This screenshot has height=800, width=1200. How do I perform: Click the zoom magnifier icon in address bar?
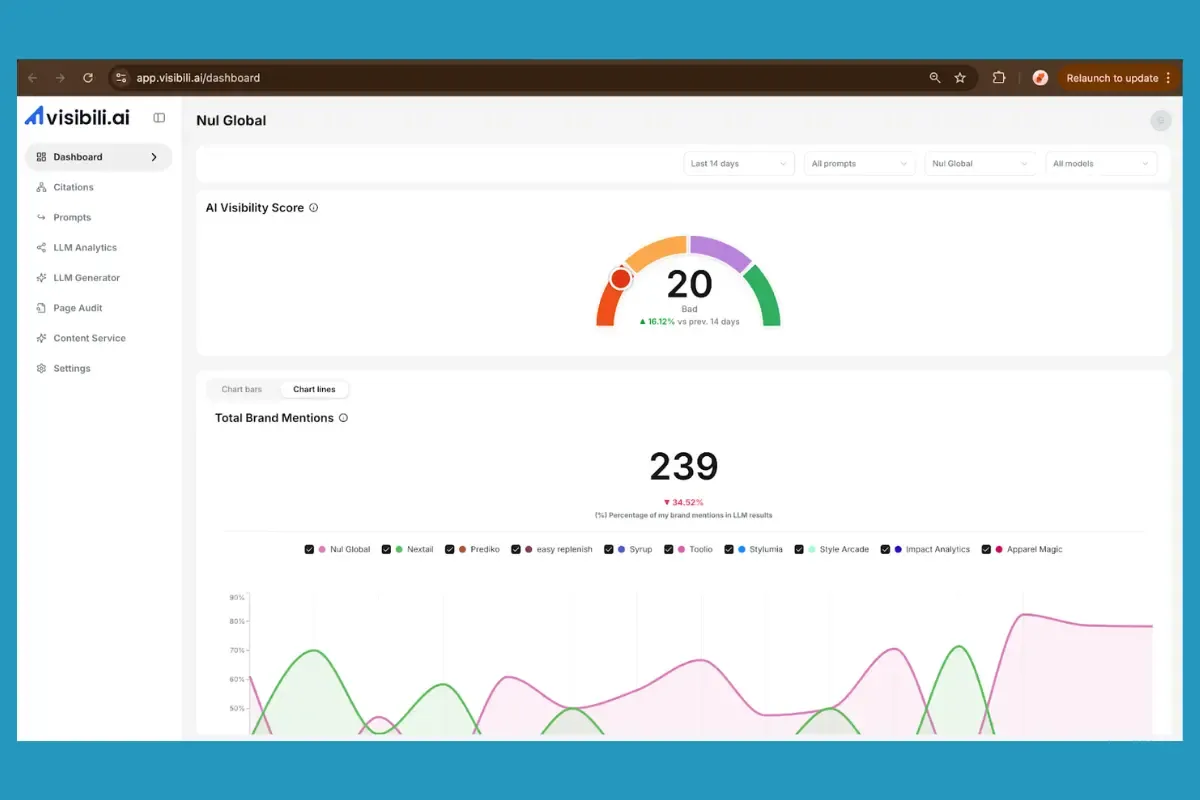coord(935,78)
